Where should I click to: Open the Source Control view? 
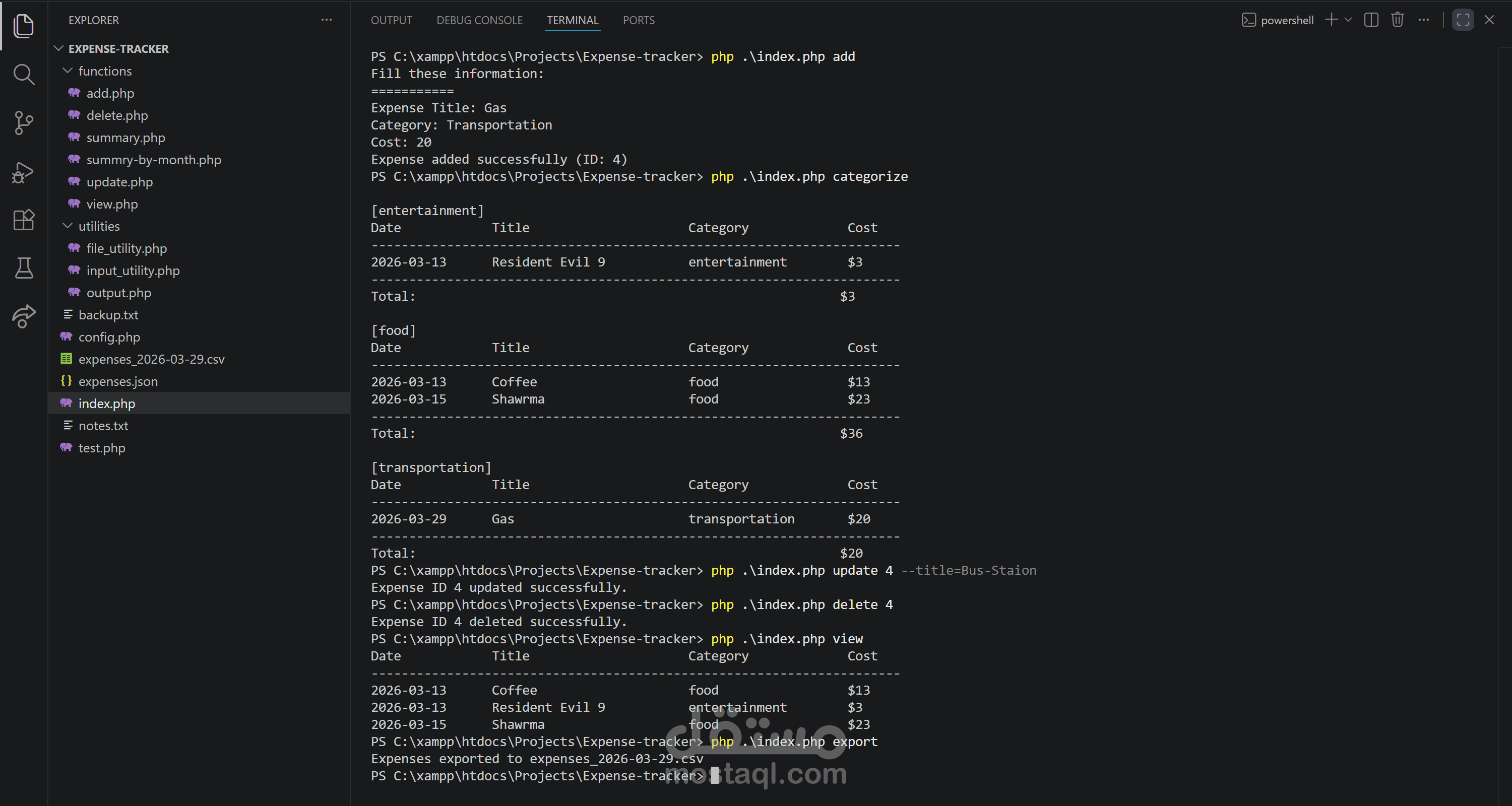24,122
